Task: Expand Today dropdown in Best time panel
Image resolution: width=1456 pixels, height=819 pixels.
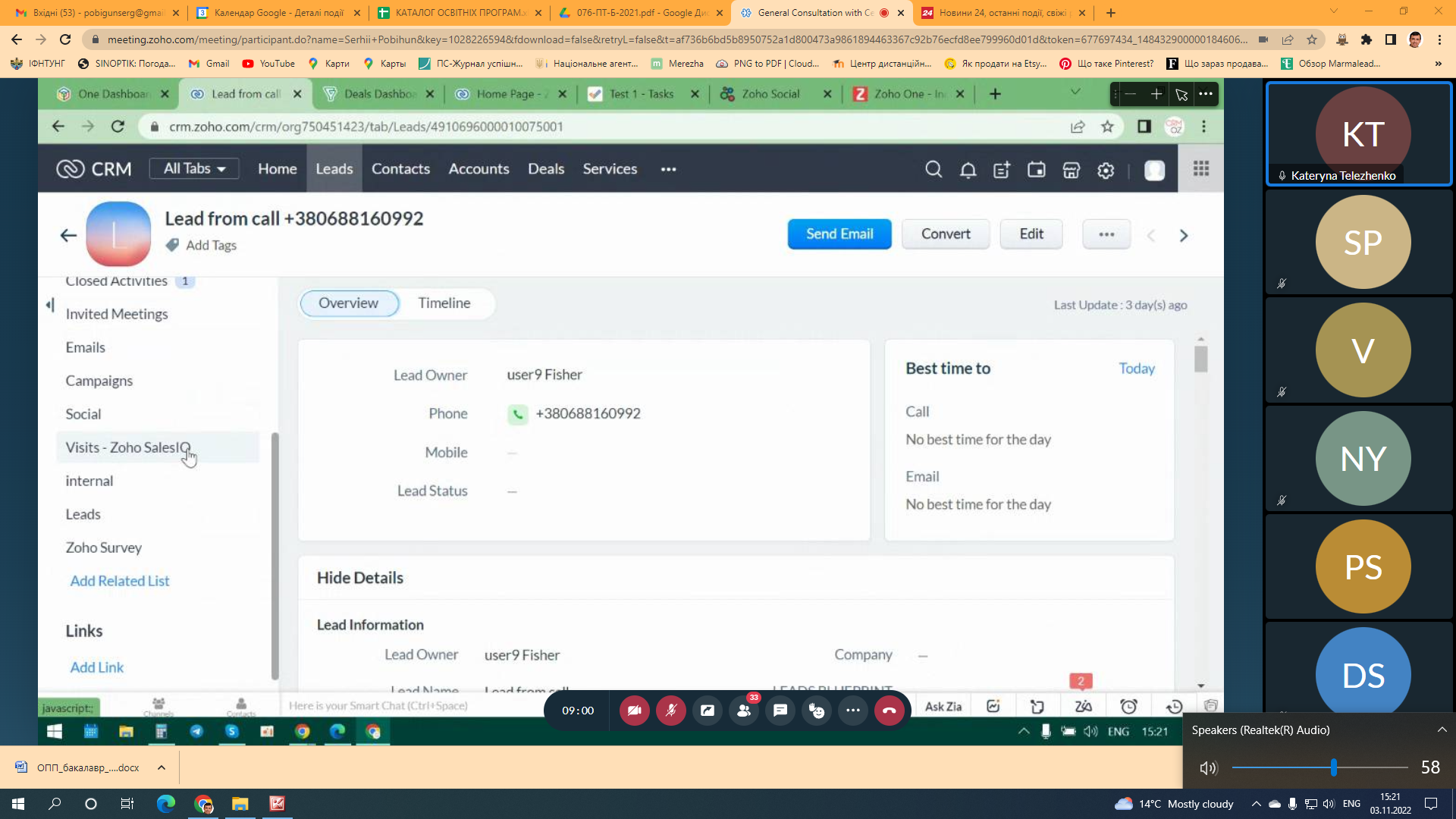Action: (1136, 369)
